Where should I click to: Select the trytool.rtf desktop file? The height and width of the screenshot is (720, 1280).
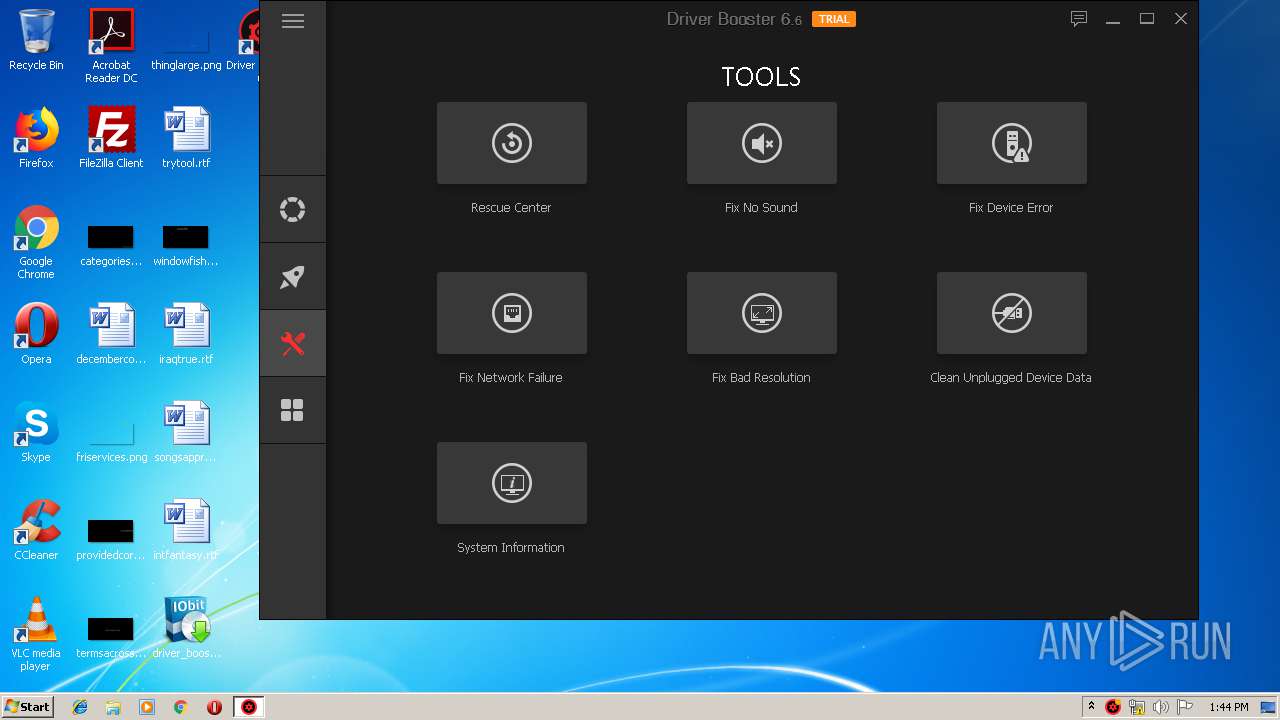tap(186, 138)
